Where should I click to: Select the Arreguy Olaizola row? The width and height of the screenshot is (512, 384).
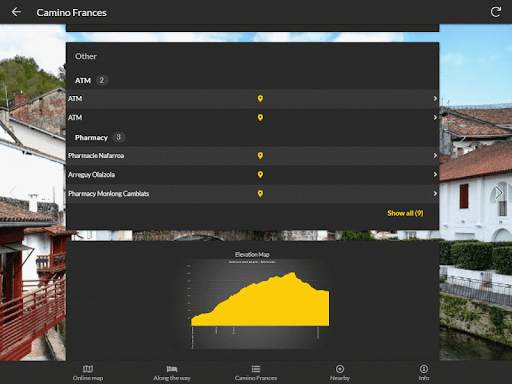tap(252, 175)
